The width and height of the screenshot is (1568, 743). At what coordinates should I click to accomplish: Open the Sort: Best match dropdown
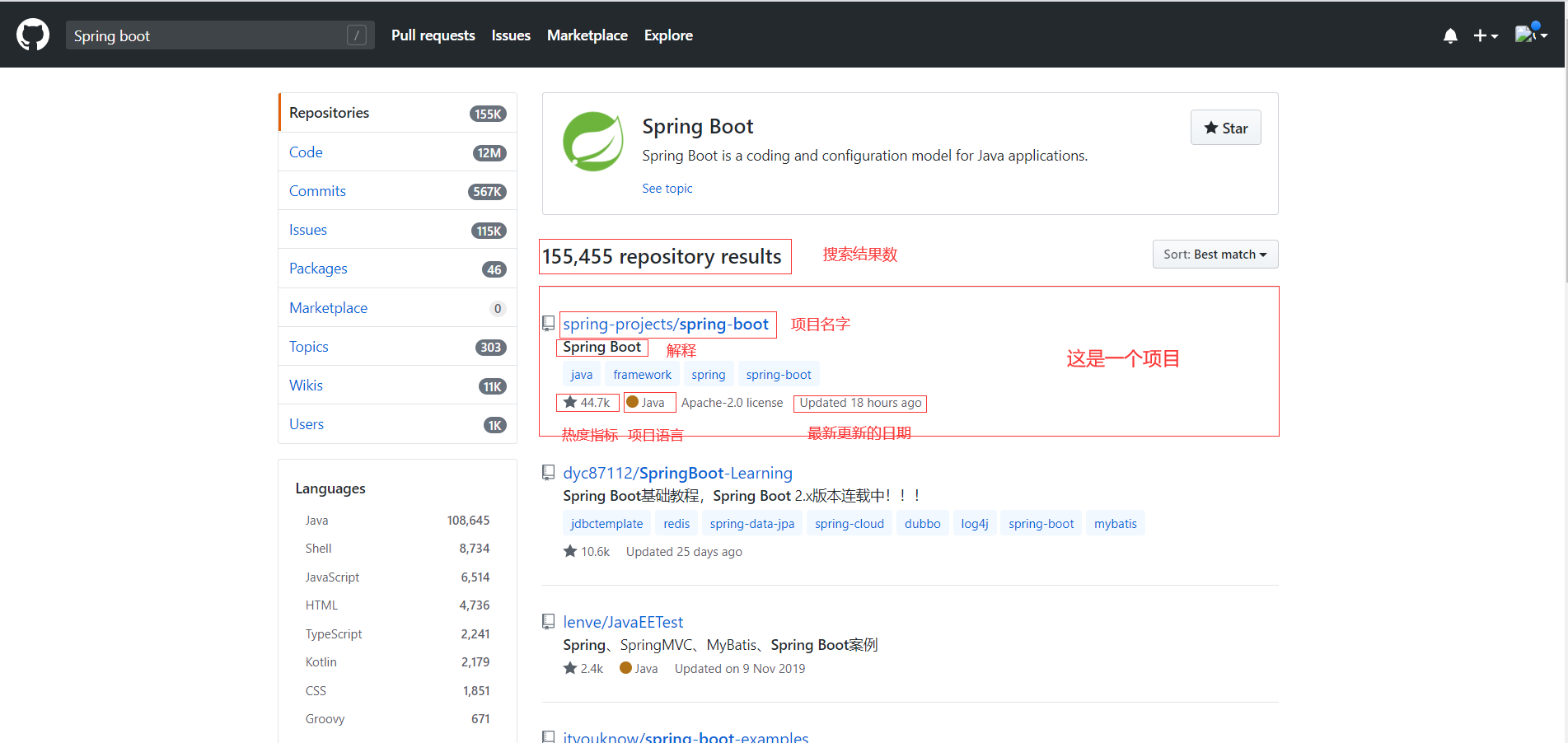(x=1215, y=255)
